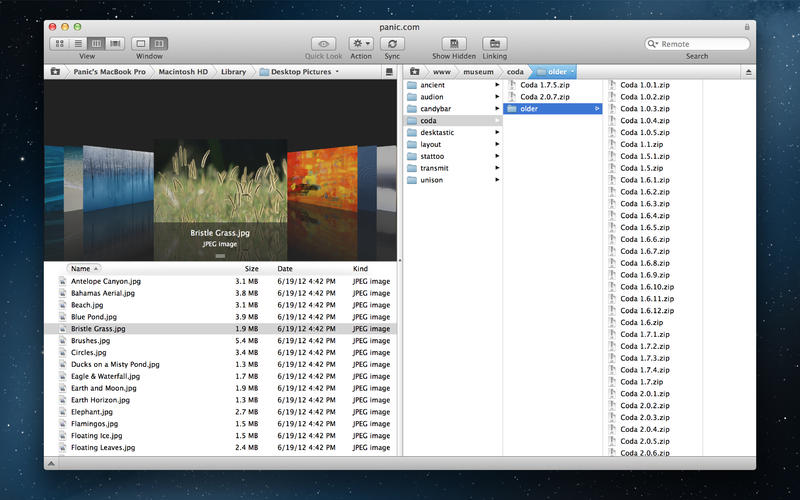
Task: Select Coda 1.5.zip file icon
Action: (x=612, y=168)
